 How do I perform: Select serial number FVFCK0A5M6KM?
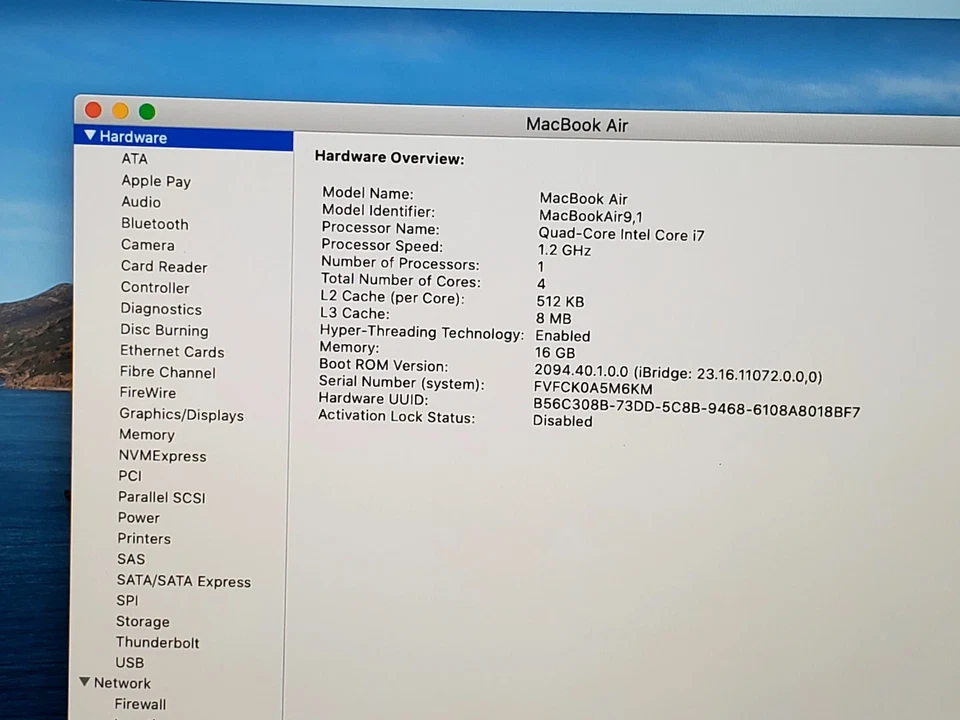pos(593,388)
